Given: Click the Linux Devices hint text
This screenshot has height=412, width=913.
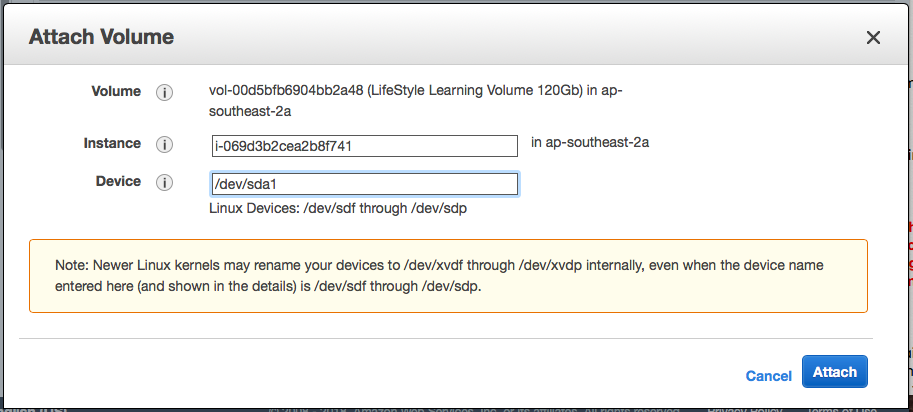Looking at the screenshot, I should (x=338, y=208).
